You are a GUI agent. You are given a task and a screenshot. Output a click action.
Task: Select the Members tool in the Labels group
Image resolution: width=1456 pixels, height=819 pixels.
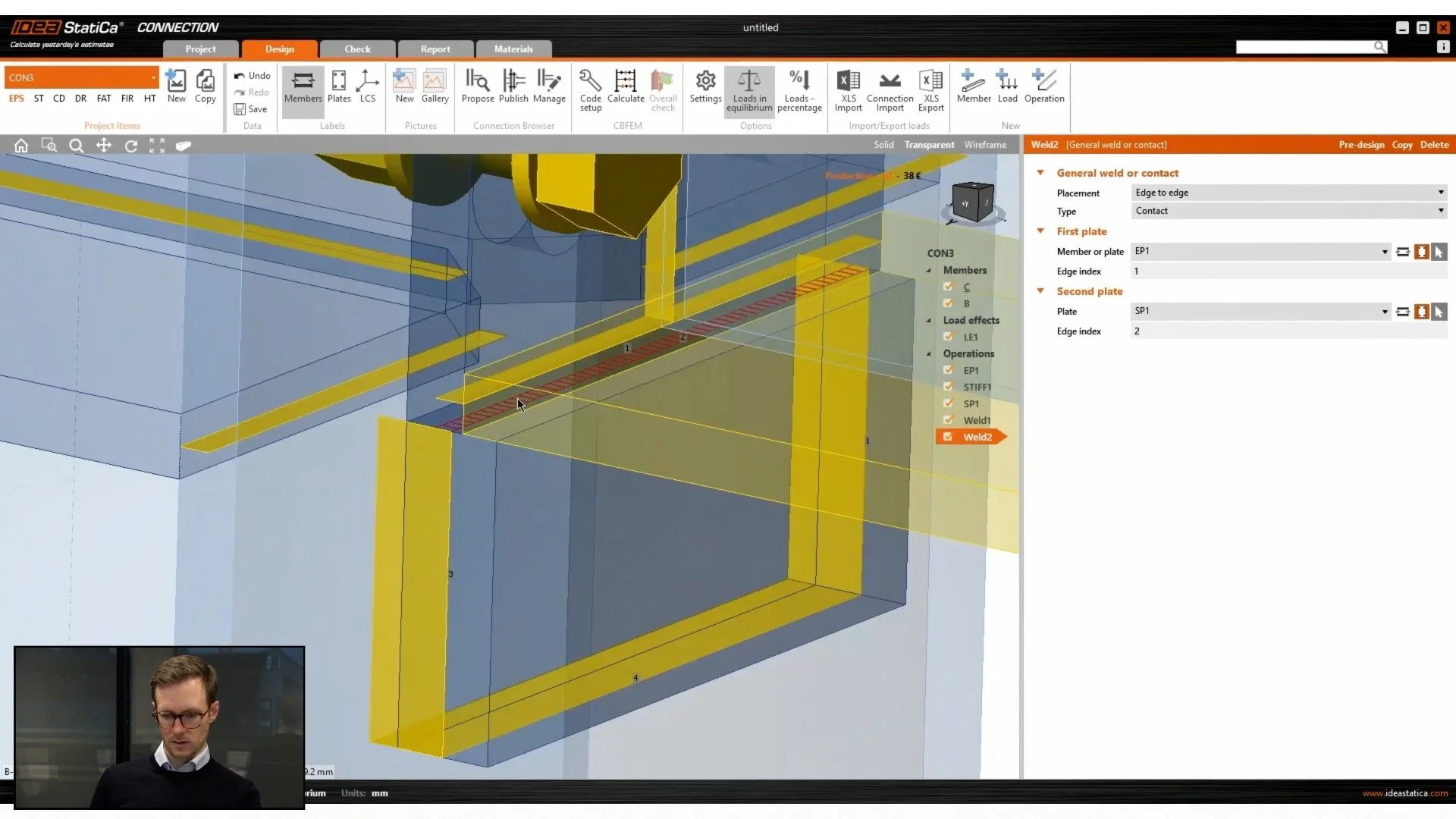[303, 87]
